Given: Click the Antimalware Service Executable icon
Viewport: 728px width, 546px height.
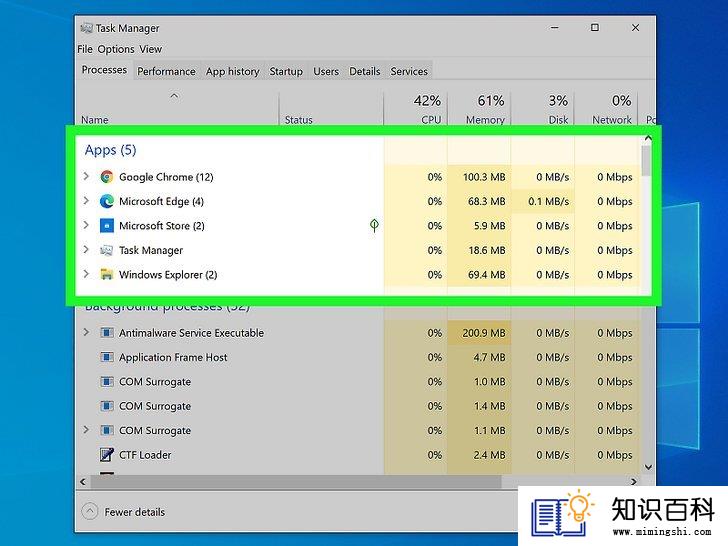Looking at the screenshot, I should point(107,333).
